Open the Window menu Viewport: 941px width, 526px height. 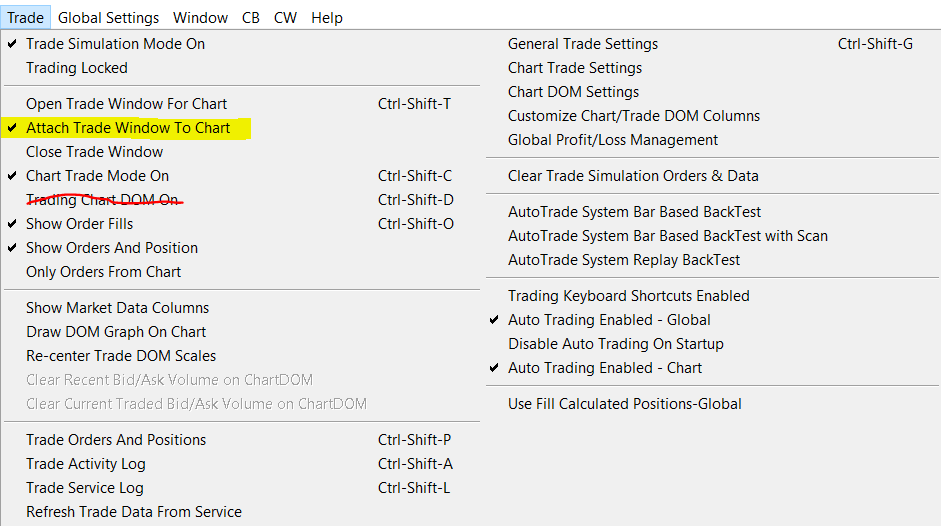[200, 17]
